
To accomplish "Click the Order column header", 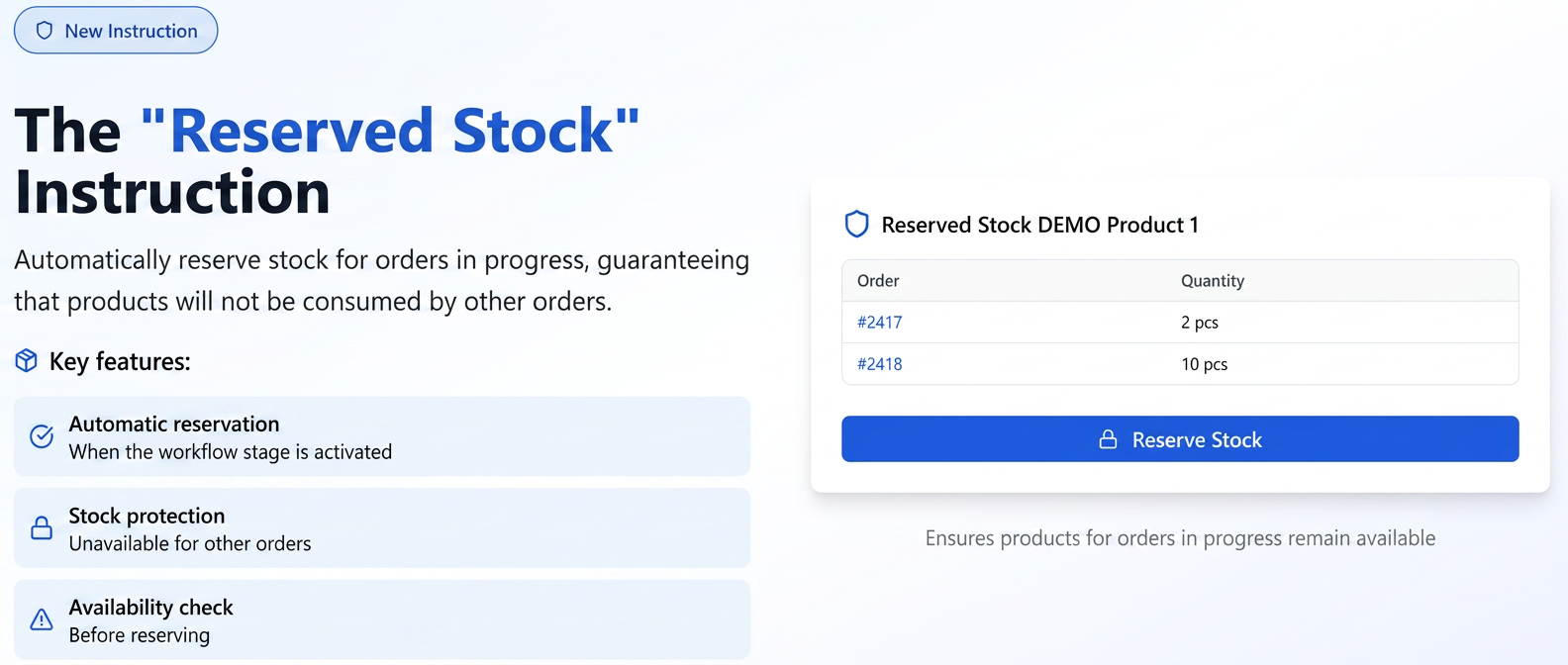I will (878, 281).
